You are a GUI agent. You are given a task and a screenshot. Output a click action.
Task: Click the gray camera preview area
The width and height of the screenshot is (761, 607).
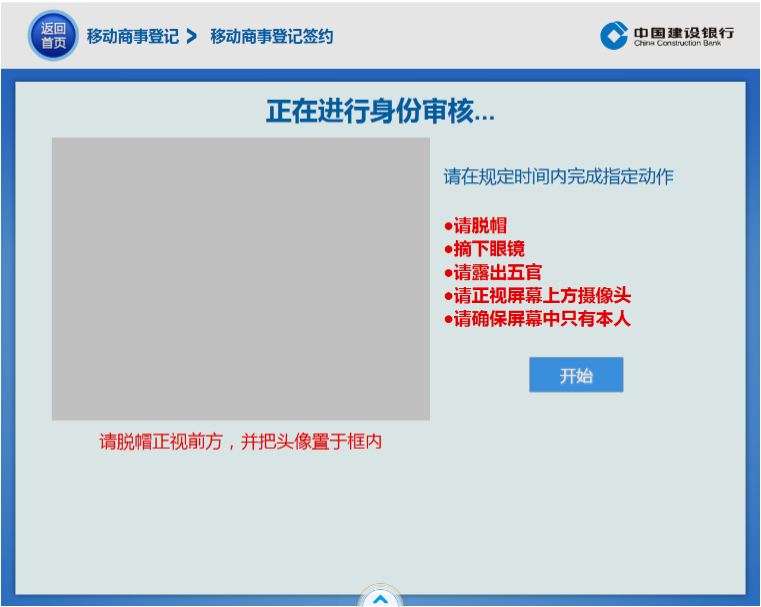(x=241, y=278)
